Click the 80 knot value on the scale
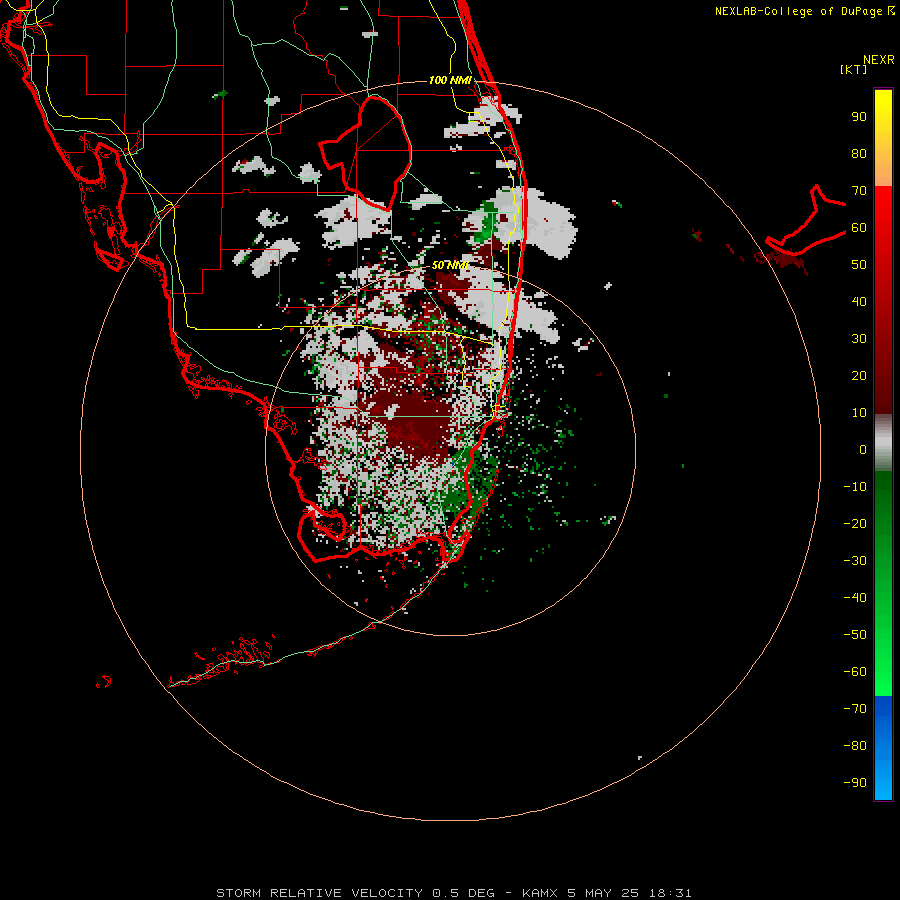900x900 pixels. click(x=859, y=153)
